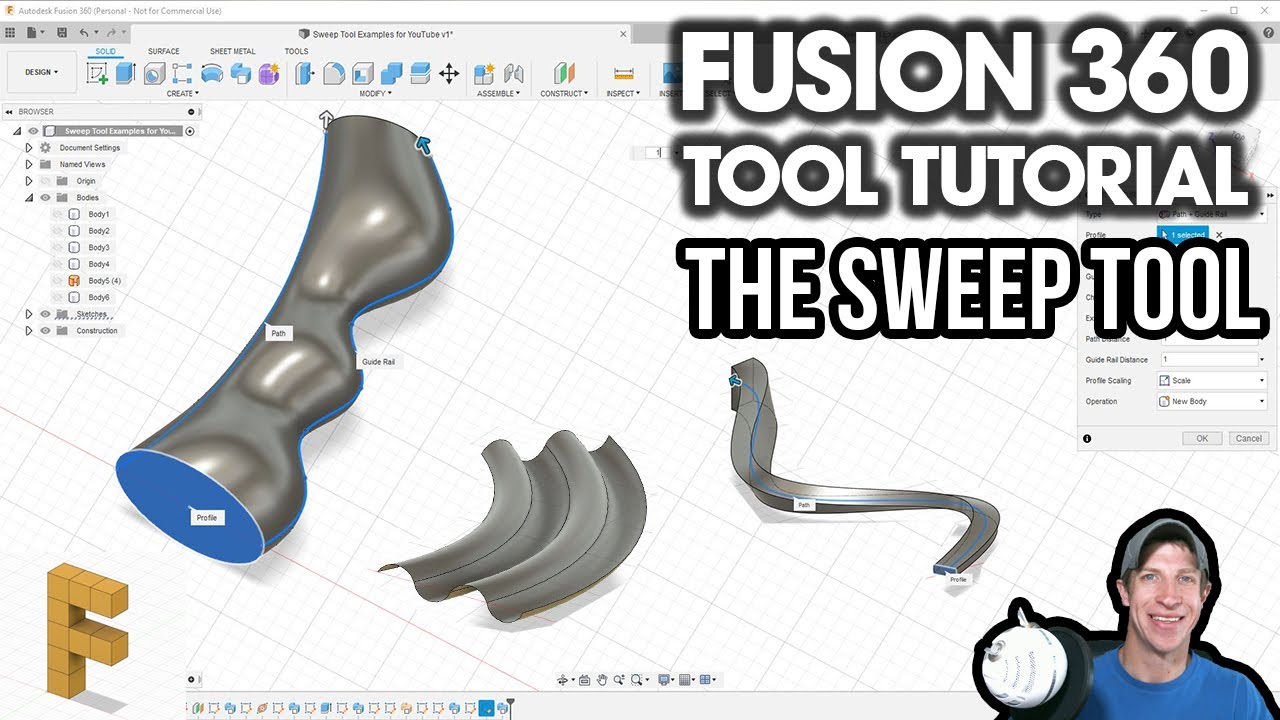Image resolution: width=1280 pixels, height=720 pixels.
Task: Select the Fillet tool
Action: pos(334,73)
